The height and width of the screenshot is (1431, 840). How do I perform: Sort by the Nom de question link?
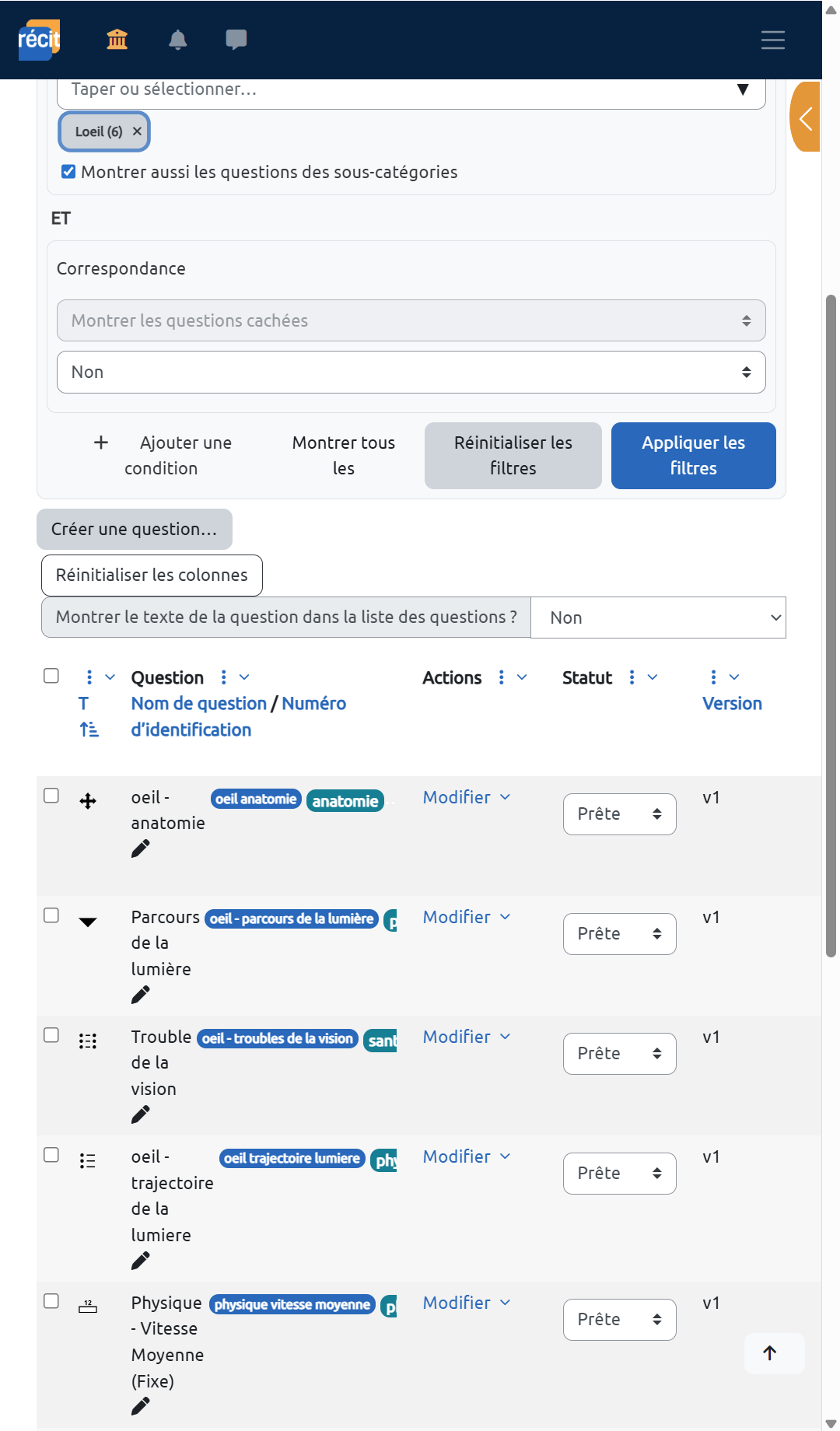click(x=198, y=704)
